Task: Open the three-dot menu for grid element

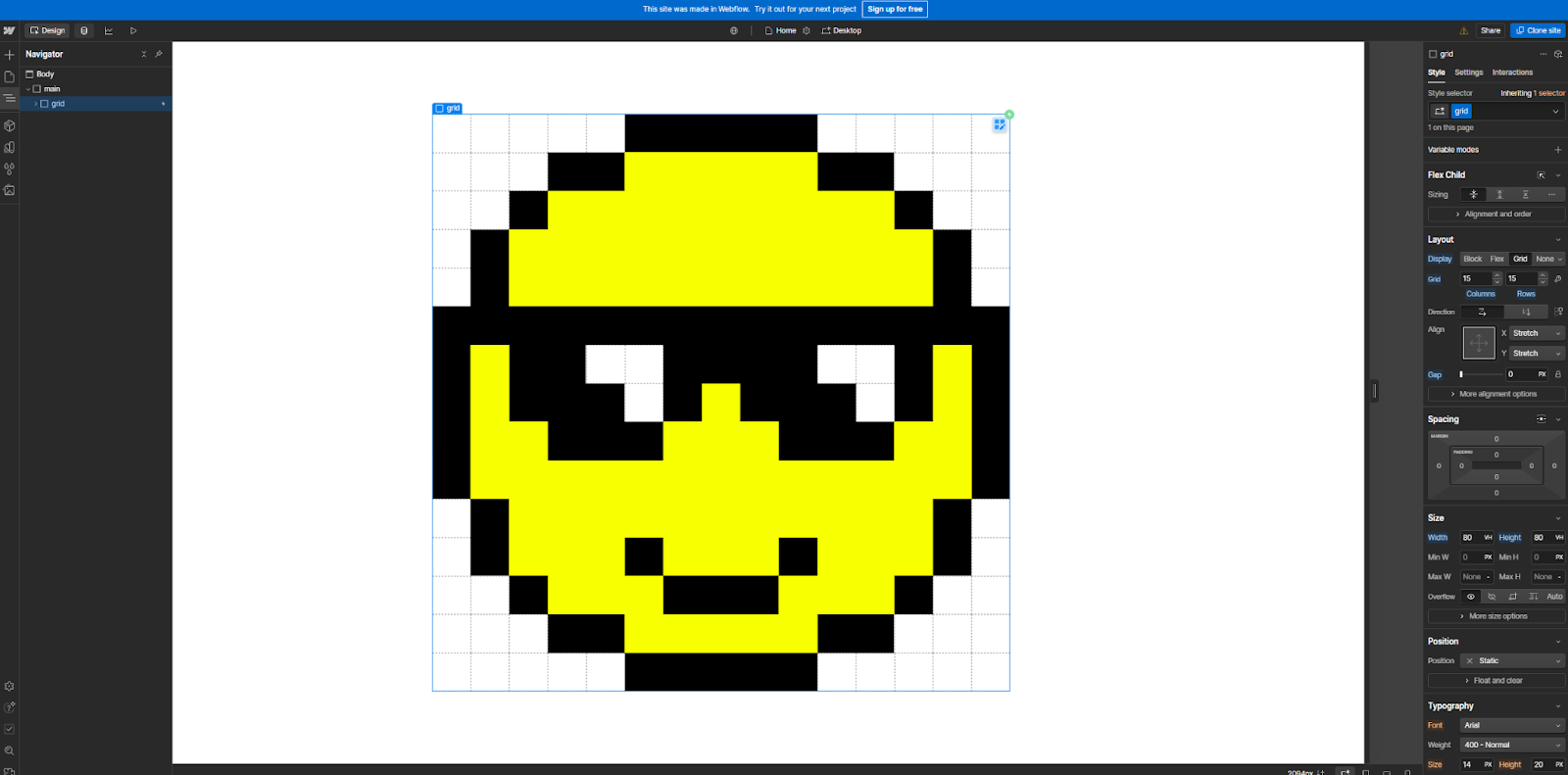Action: click(1543, 54)
